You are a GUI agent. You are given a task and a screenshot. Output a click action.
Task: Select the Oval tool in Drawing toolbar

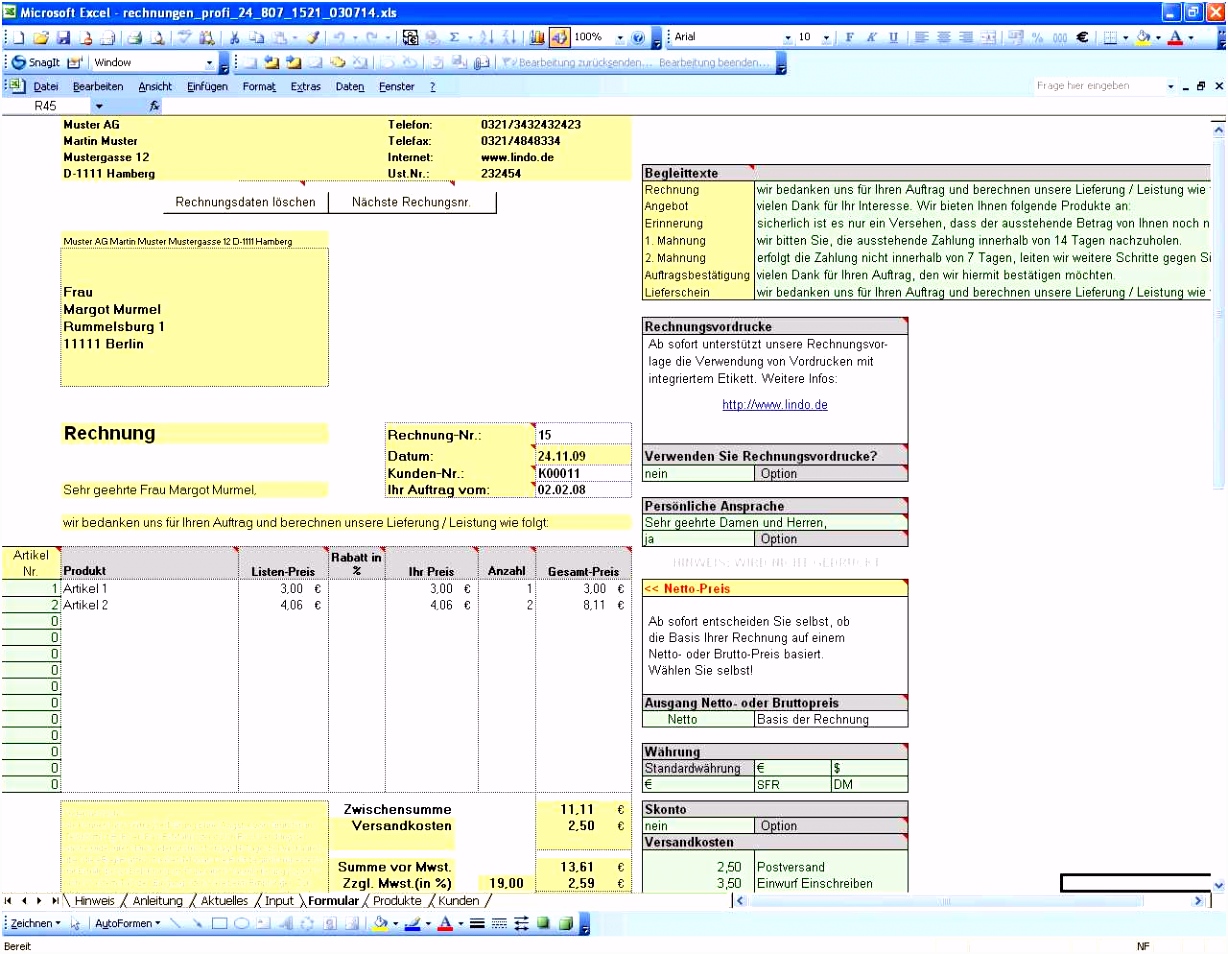(241, 924)
